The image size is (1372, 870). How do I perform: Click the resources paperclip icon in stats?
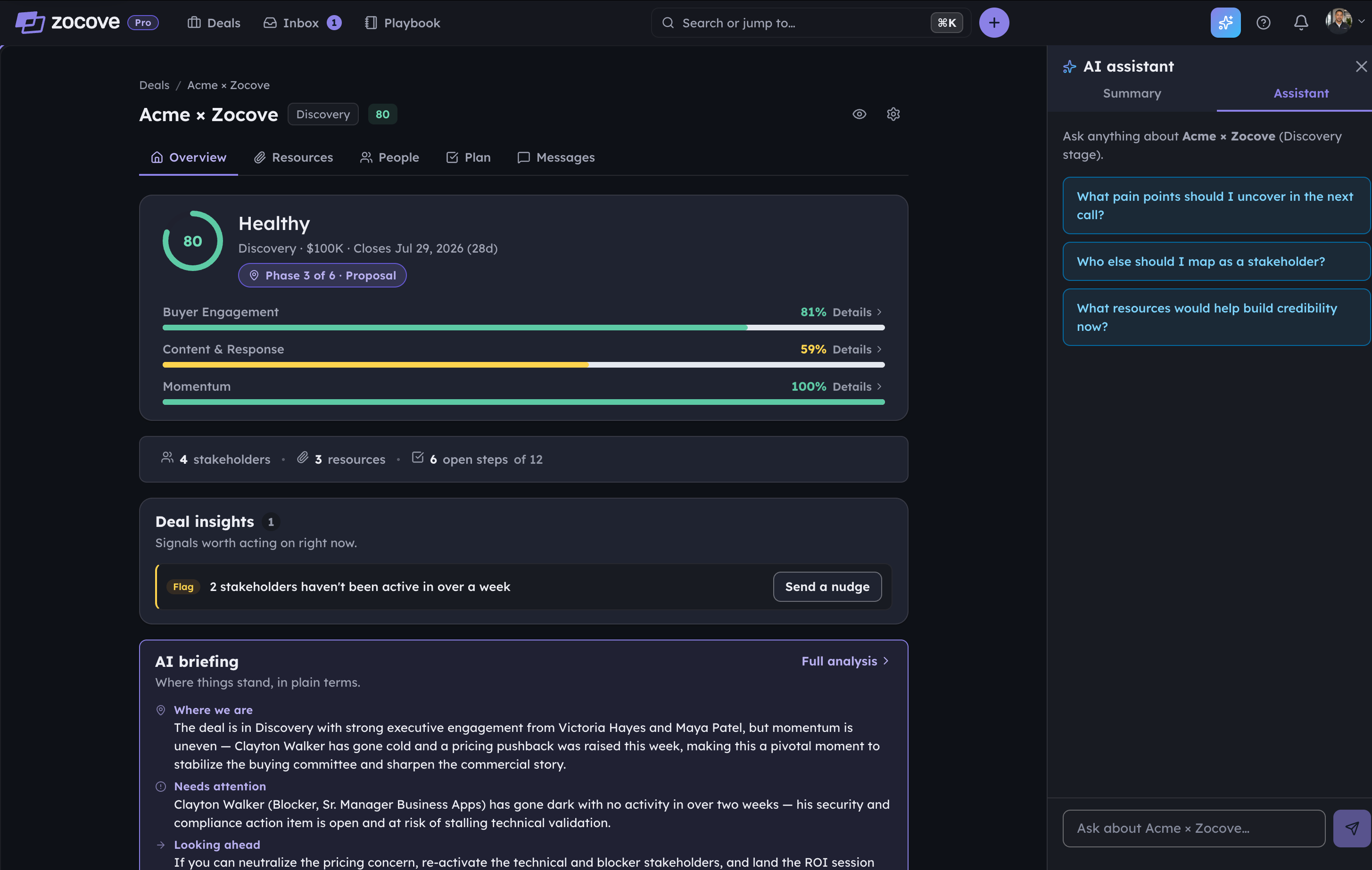303,457
